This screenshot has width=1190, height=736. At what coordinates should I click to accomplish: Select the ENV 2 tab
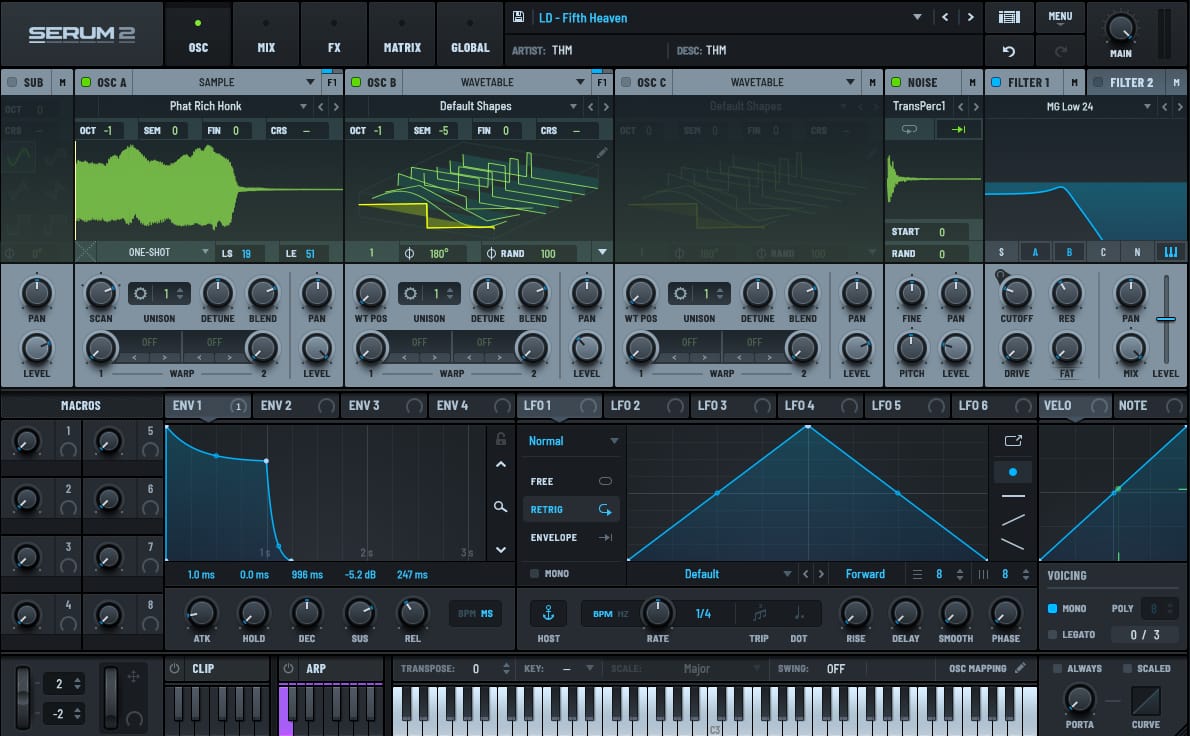tap(296, 406)
